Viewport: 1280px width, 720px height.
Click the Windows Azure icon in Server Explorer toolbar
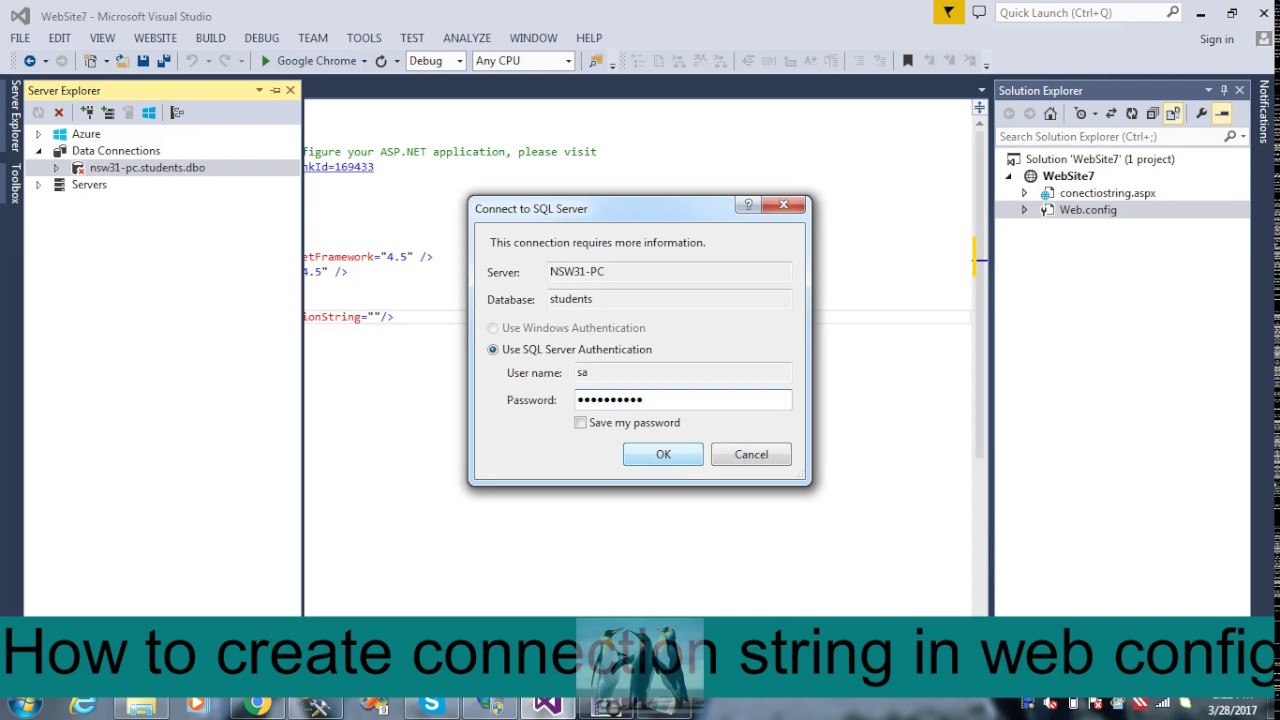click(149, 112)
